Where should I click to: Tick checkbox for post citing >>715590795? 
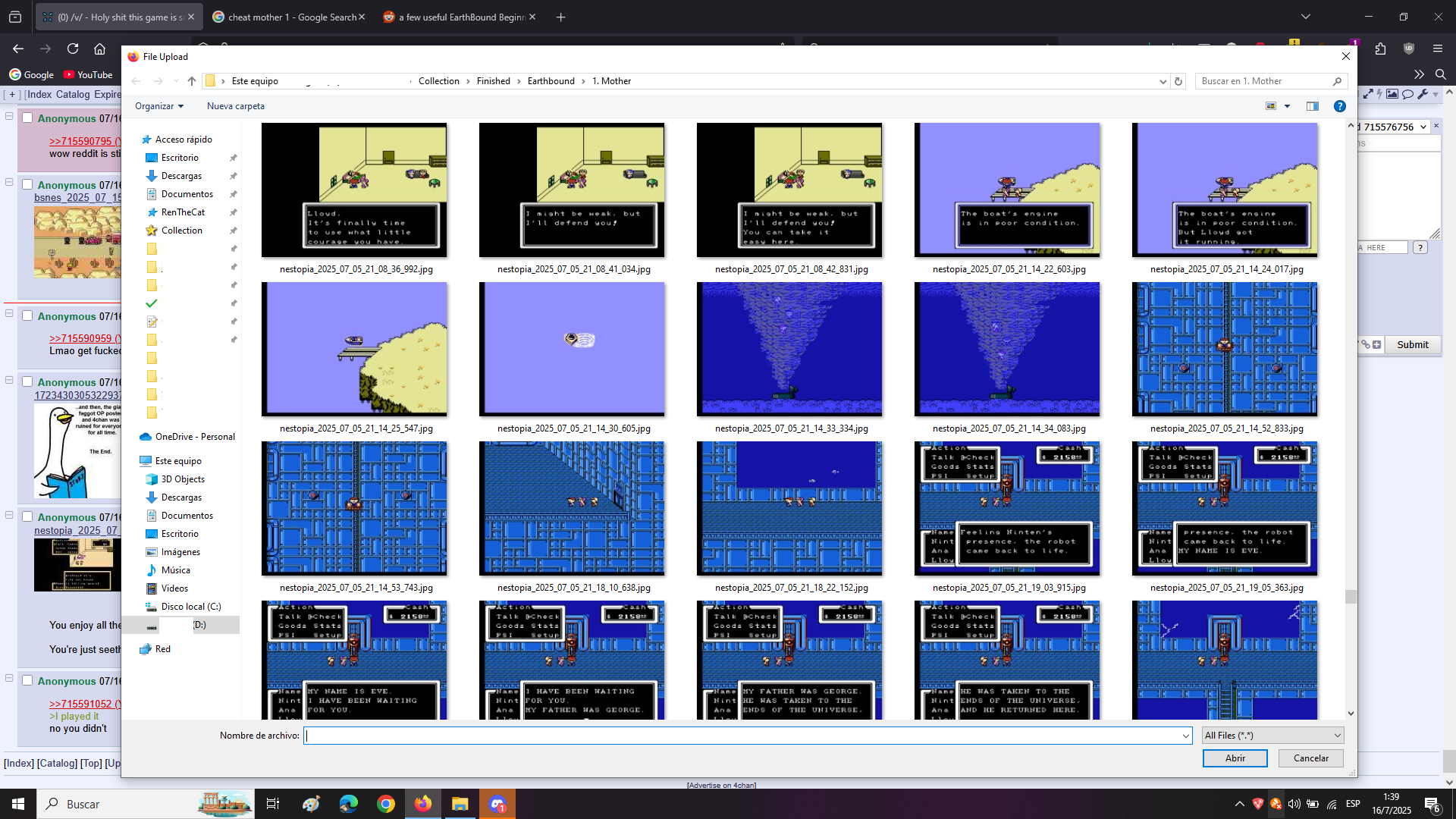click(27, 118)
